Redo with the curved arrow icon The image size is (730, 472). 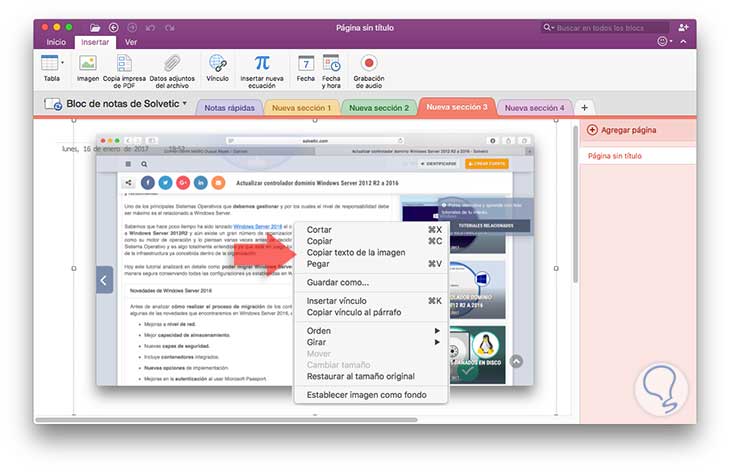(x=169, y=28)
